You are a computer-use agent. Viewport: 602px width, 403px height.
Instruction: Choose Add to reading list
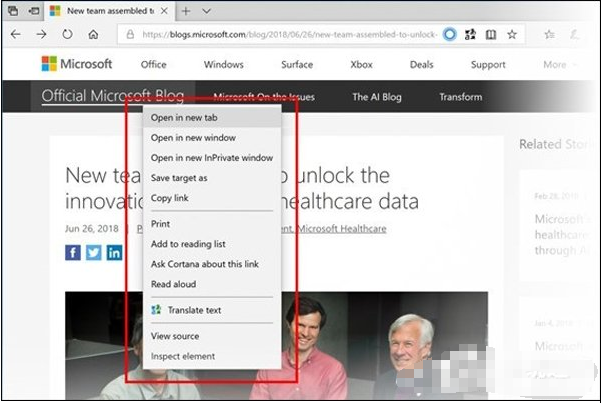point(212,244)
